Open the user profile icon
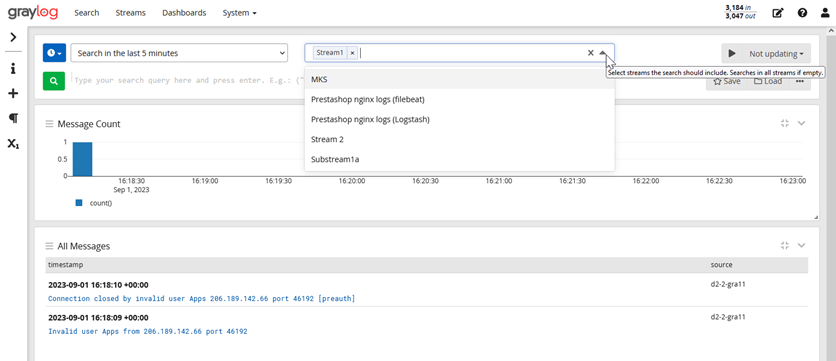The height and width of the screenshot is (361, 836). [x=825, y=13]
